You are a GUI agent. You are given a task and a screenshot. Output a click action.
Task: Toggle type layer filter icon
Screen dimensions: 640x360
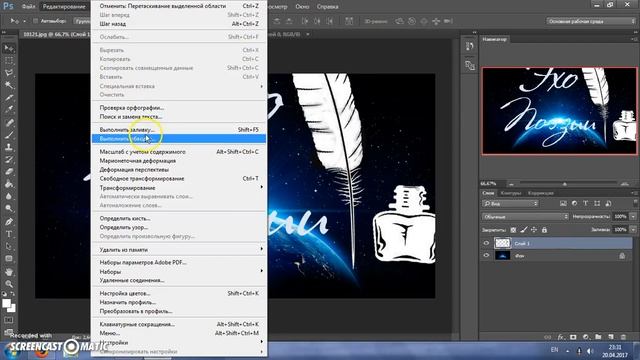(x=585, y=203)
